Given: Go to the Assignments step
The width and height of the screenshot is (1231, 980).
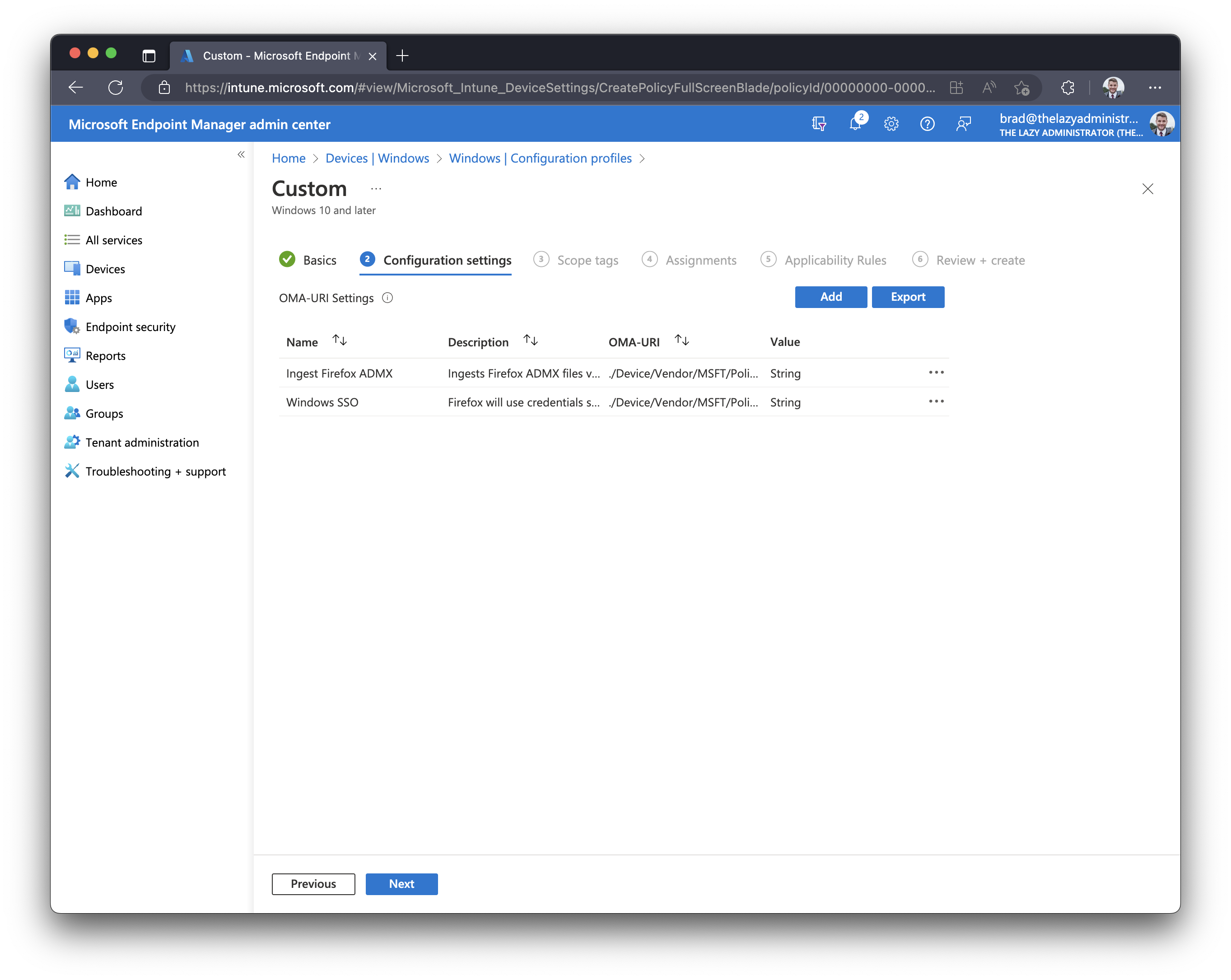Looking at the screenshot, I should pos(689,260).
